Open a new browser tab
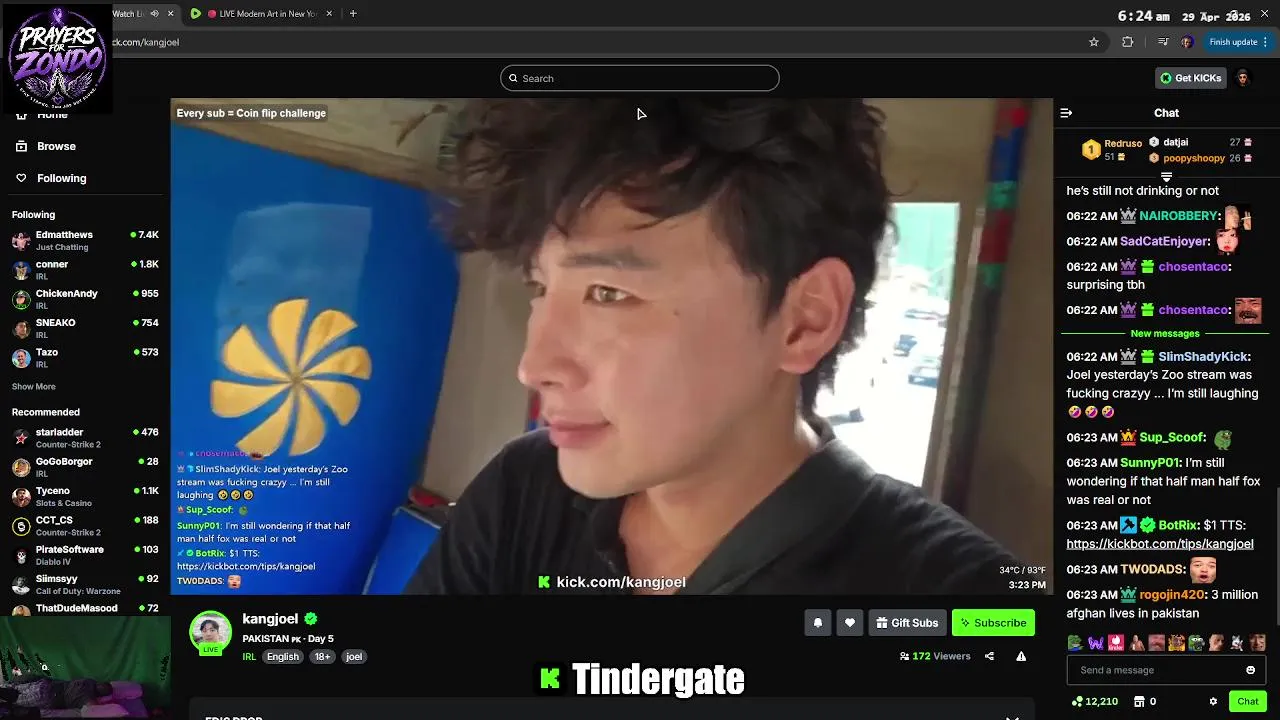This screenshot has height=720, width=1280. (353, 13)
